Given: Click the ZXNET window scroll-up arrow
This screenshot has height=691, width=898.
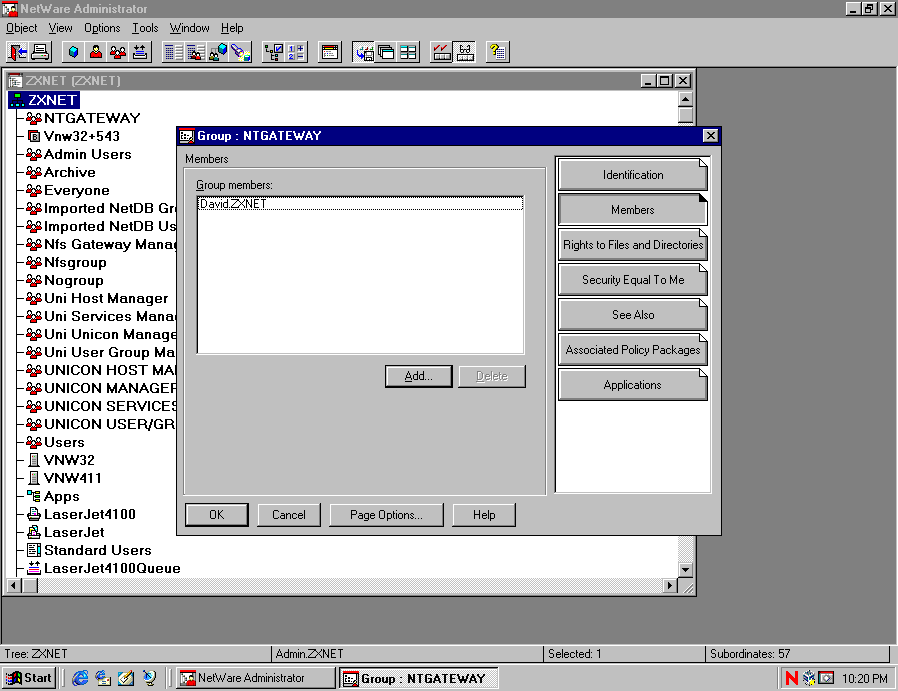Looking at the screenshot, I should pos(686,99).
